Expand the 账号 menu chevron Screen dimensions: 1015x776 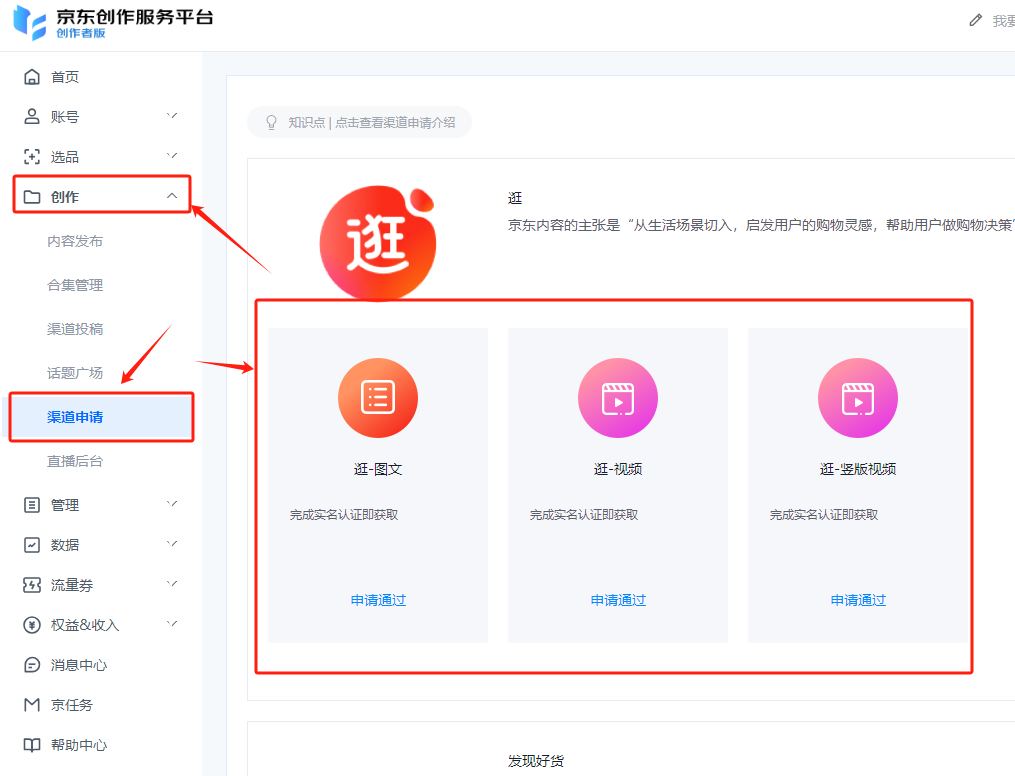172,116
